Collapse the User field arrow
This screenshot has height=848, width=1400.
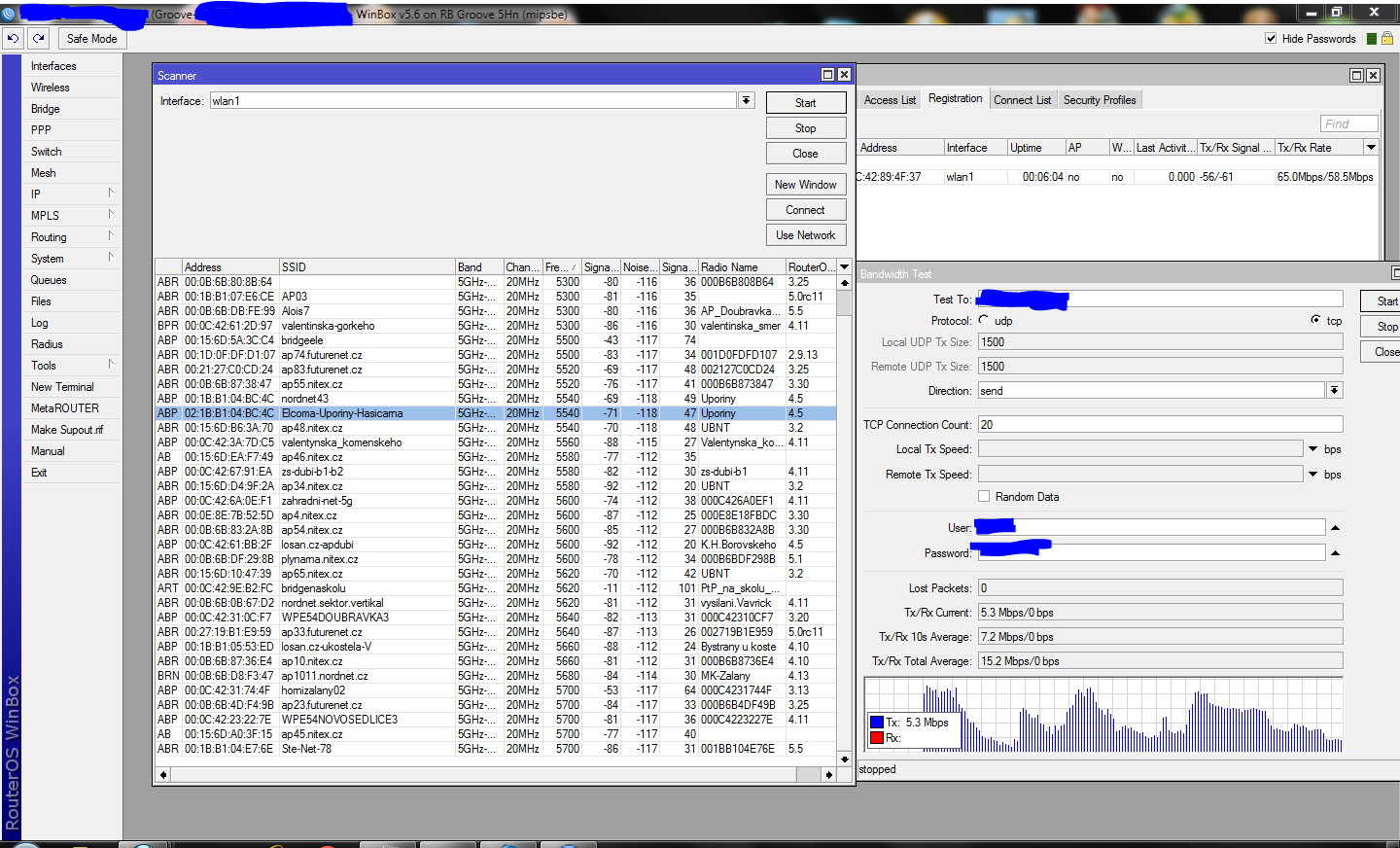pos(1335,528)
